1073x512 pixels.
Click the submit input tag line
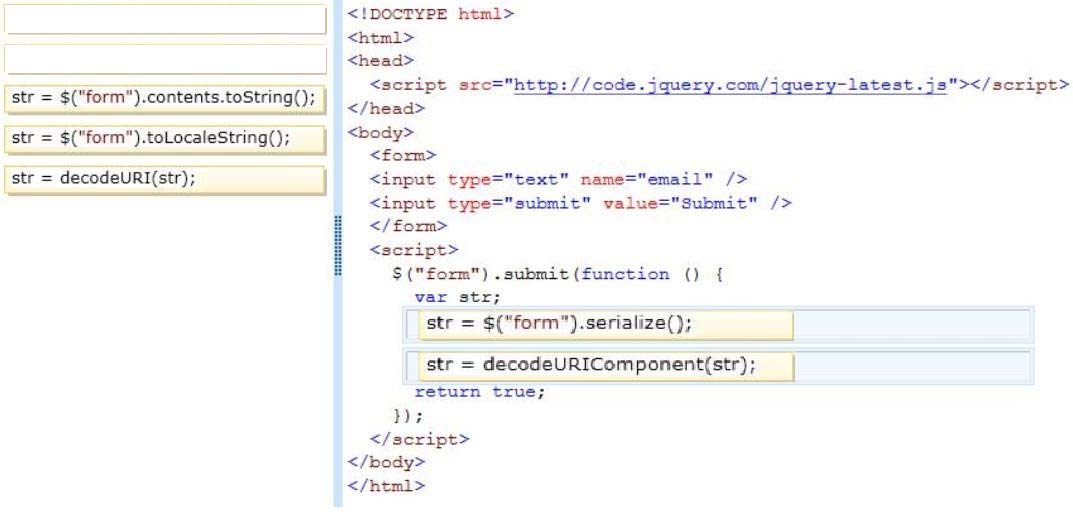(x=580, y=203)
